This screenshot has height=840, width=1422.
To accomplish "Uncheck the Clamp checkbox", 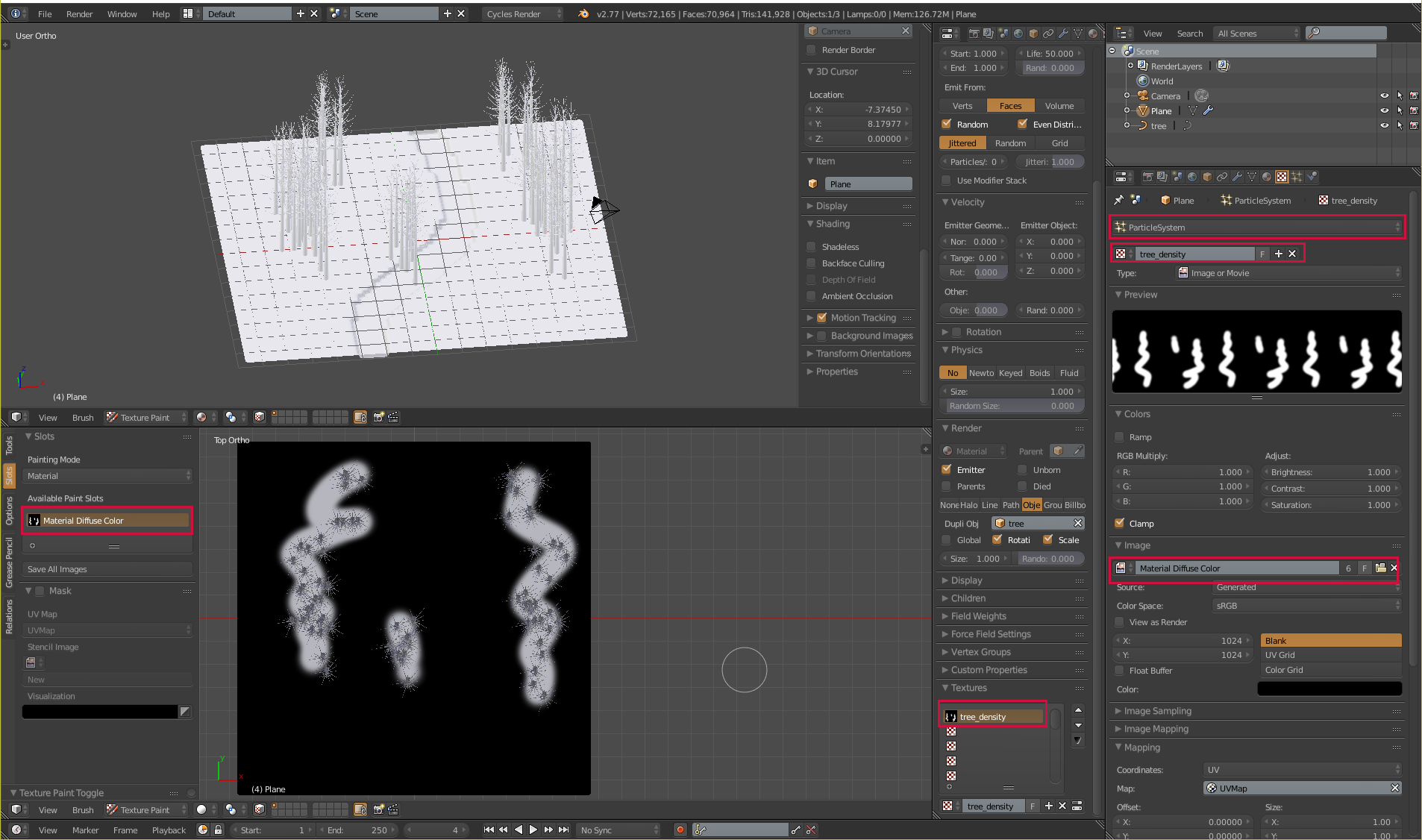I will pyautogui.click(x=1119, y=523).
